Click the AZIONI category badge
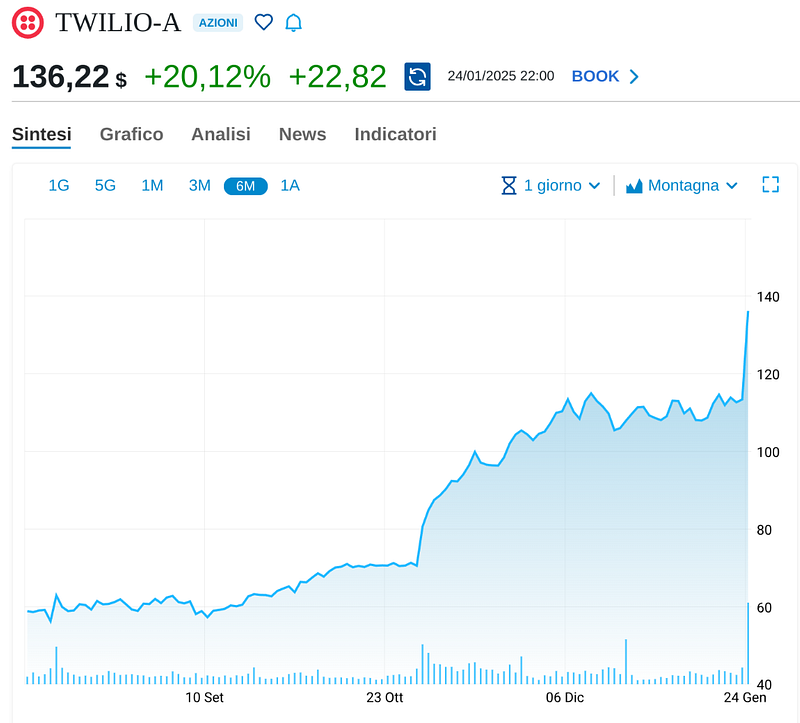Screen dimensions: 800x723 click(218, 22)
